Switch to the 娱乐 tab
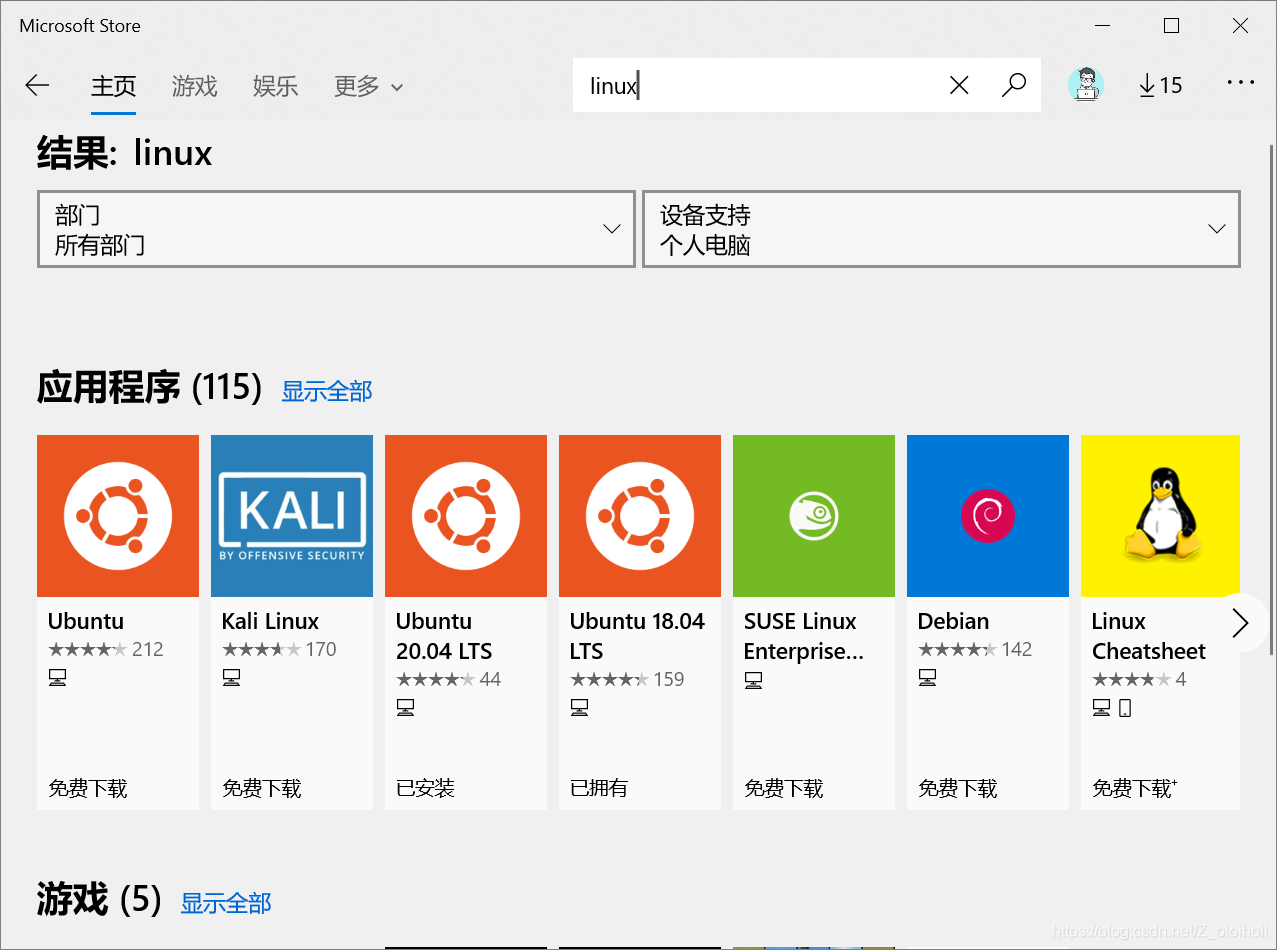 pos(275,87)
